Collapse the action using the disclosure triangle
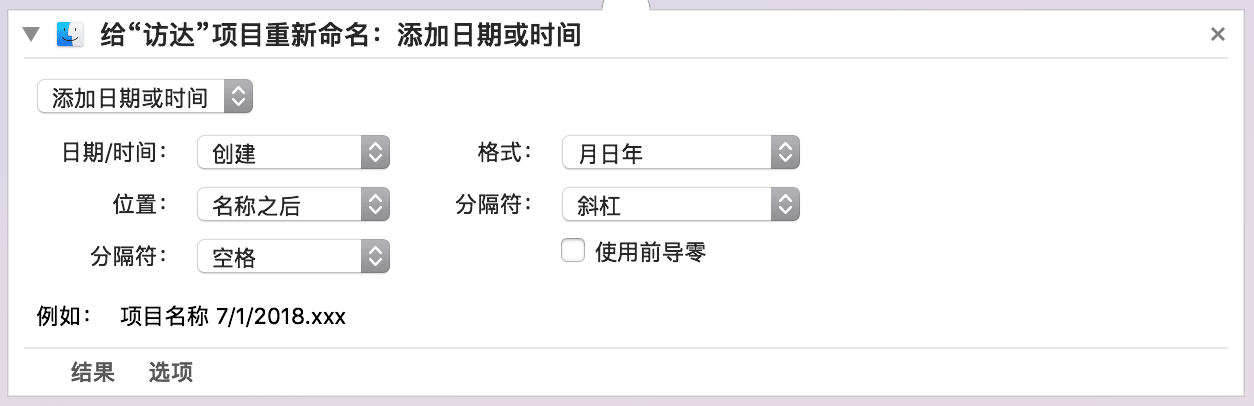This screenshot has width=1254, height=406. [31, 35]
